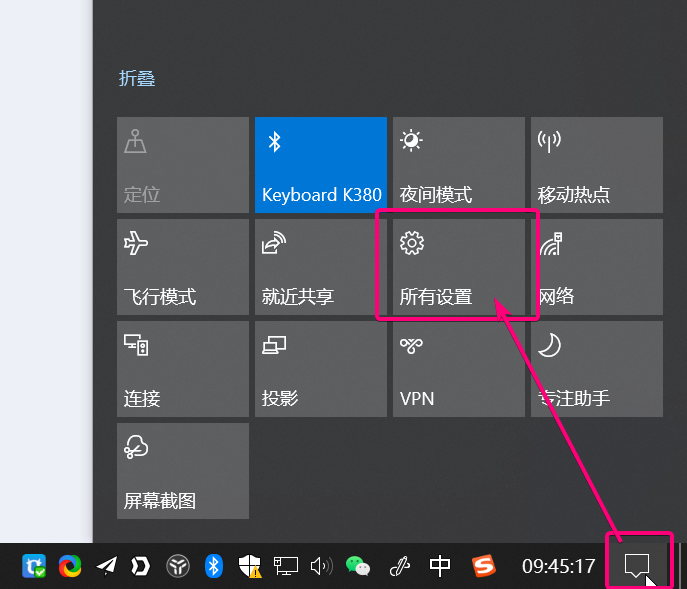Launch 屏幕截图 screen snip tile
The image size is (687, 589).
point(183,471)
